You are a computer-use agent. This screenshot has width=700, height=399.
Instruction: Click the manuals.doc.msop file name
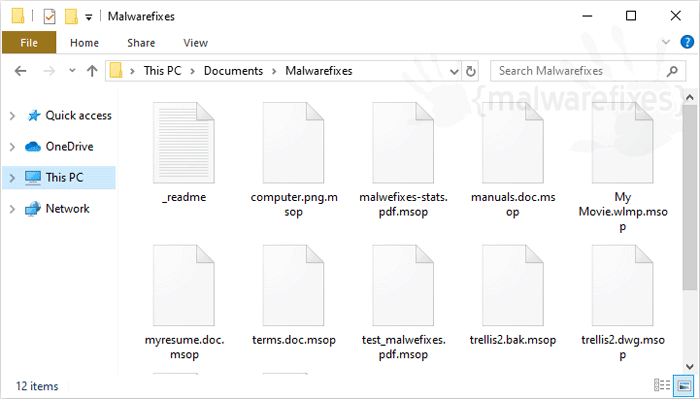tap(513, 204)
